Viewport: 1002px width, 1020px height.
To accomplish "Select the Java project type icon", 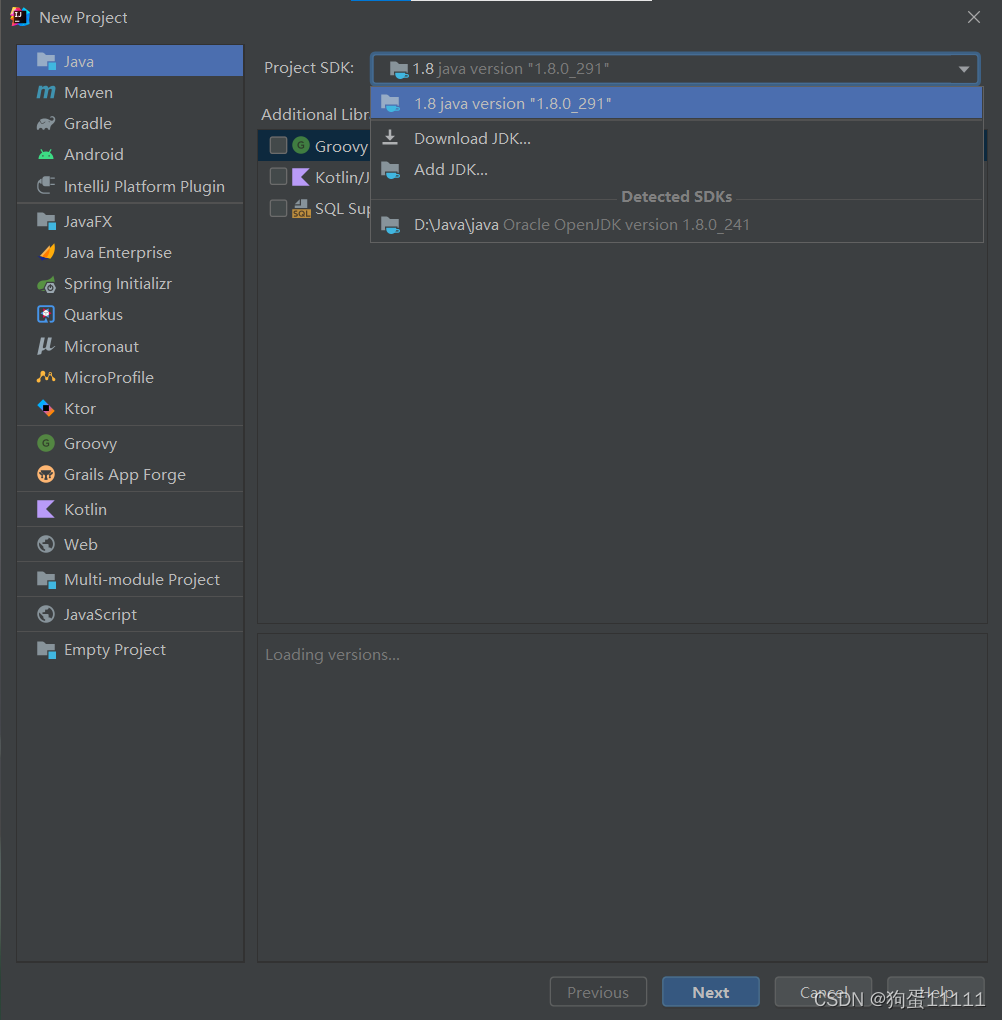I will coord(46,61).
